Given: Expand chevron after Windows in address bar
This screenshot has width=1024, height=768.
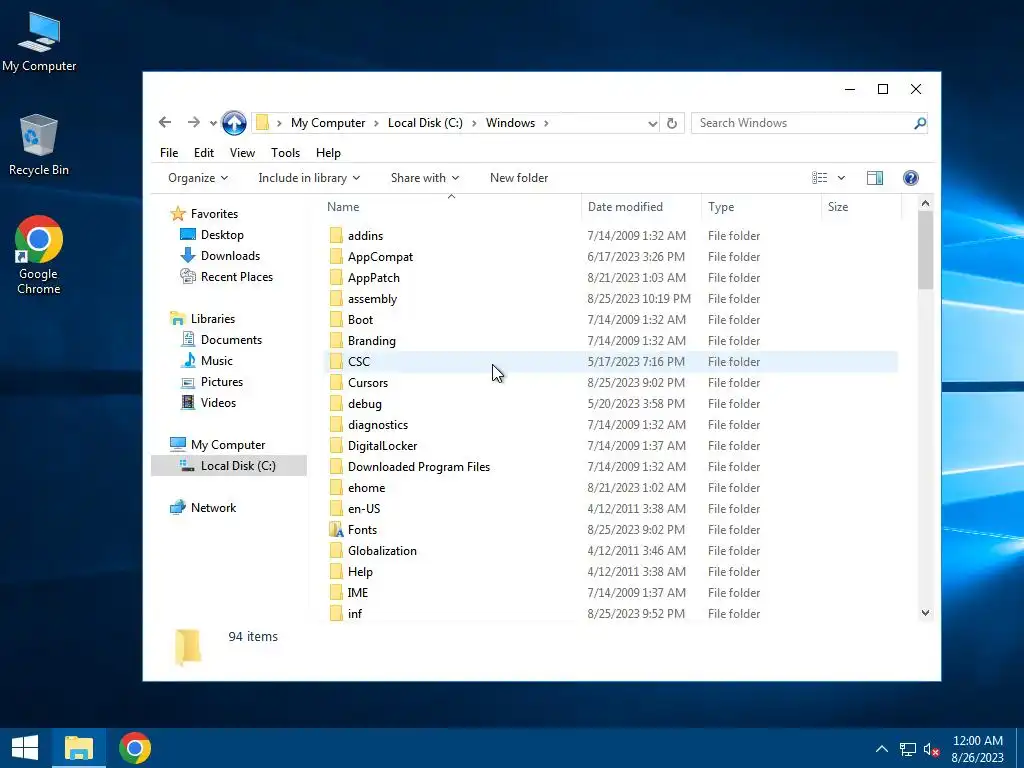Looking at the screenshot, I should point(546,123).
